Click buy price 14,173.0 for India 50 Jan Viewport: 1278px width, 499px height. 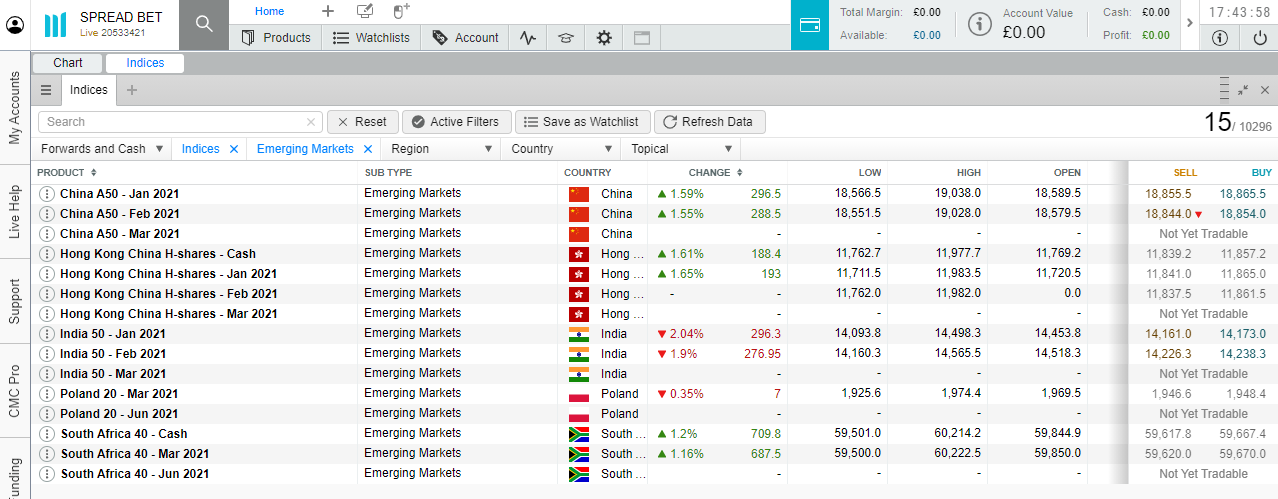(x=1242, y=334)
